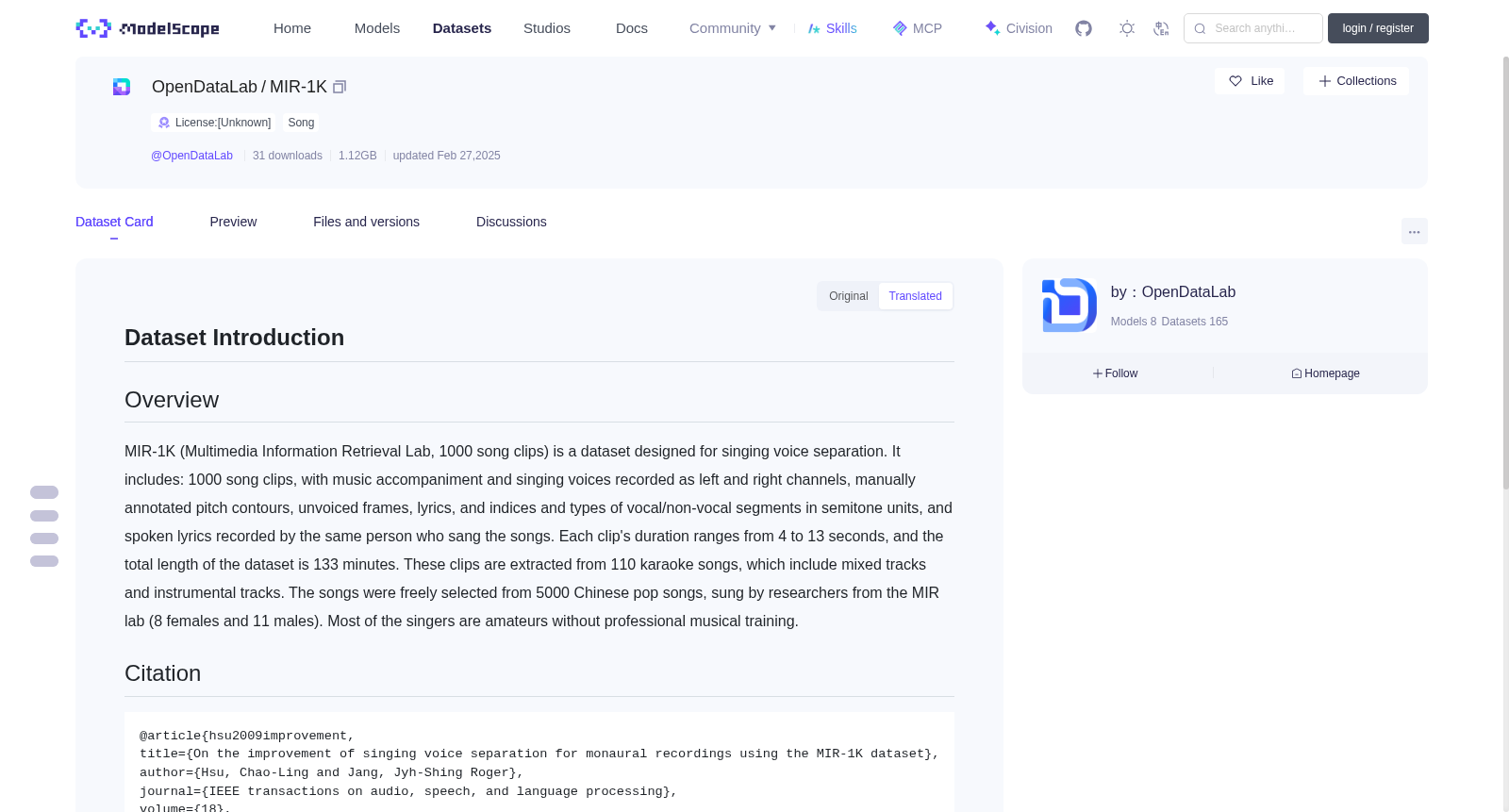Image resolution: width=1509 pixels, height=812 pixels.
Task: Click updated Feb 27,2025 text
Action: tap(447, 156)
